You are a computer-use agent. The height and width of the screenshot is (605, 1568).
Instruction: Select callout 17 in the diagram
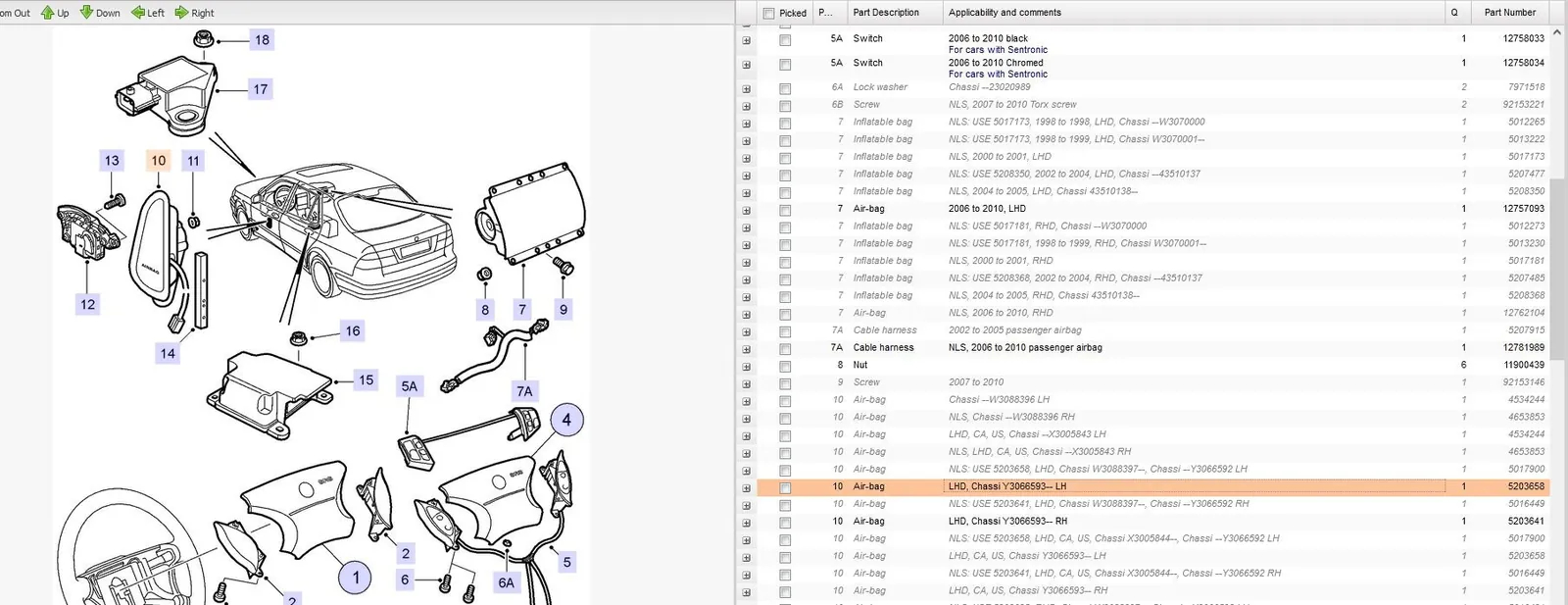tap(261, 89)
